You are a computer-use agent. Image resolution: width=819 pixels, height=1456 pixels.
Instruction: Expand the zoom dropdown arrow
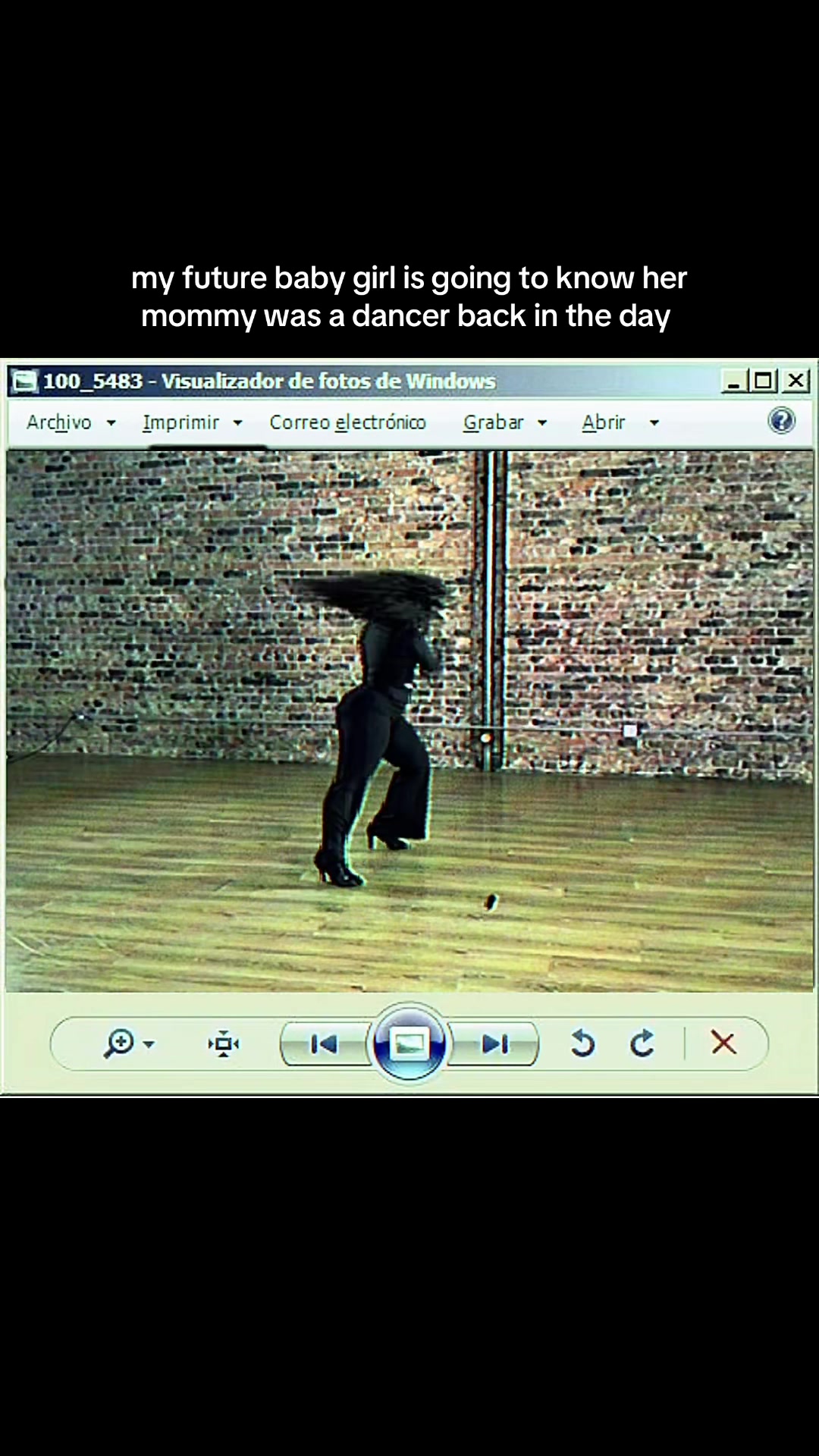[149, 1044]
